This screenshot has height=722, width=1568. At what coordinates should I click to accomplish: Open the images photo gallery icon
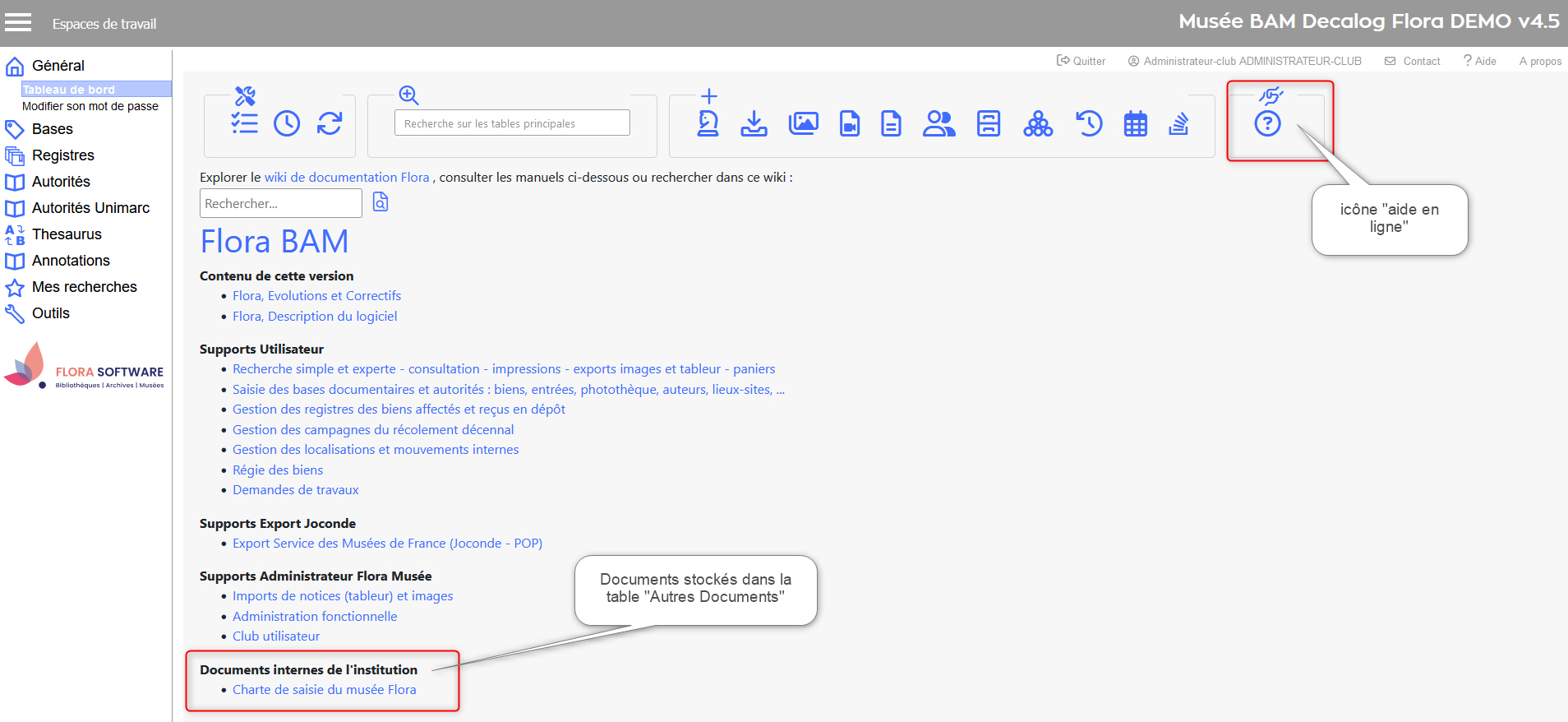(x=803, y=123)
